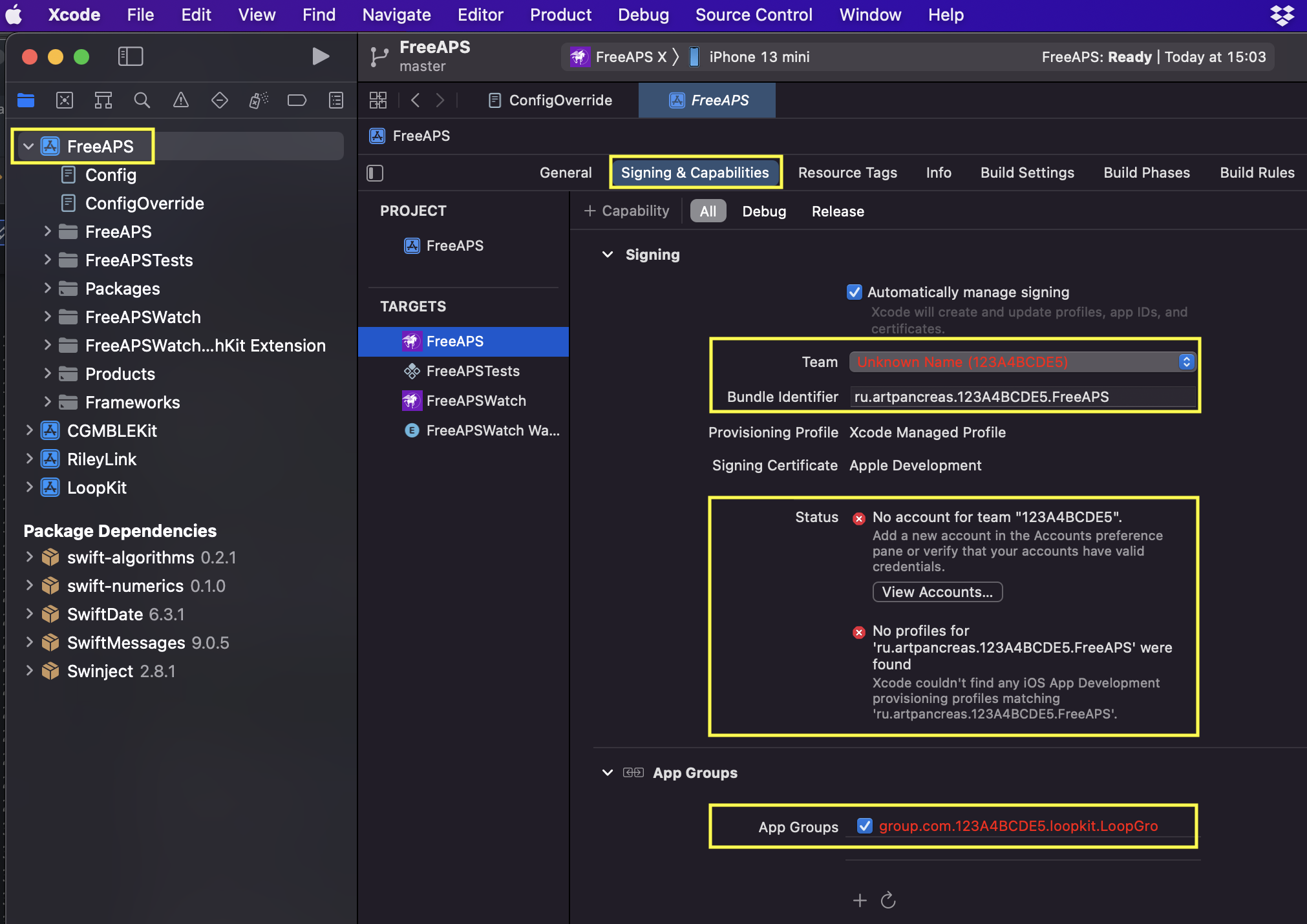Open the Resource Tags tab

tap(847, 173)
